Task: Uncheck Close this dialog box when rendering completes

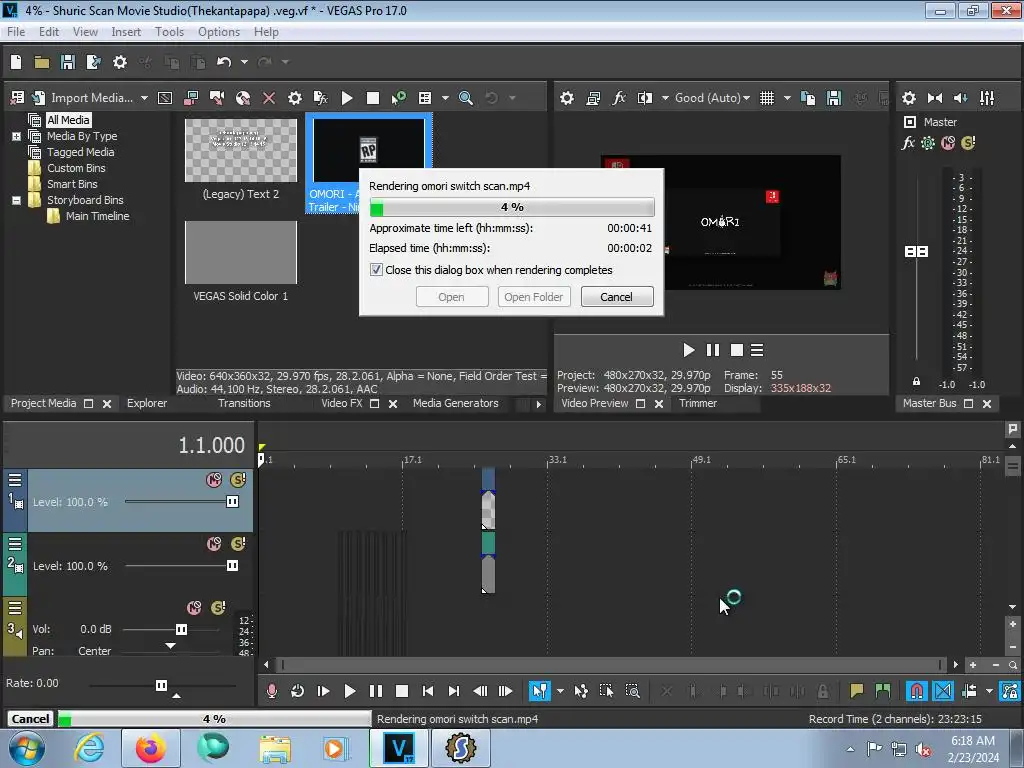Action: [x=376, y=270]
